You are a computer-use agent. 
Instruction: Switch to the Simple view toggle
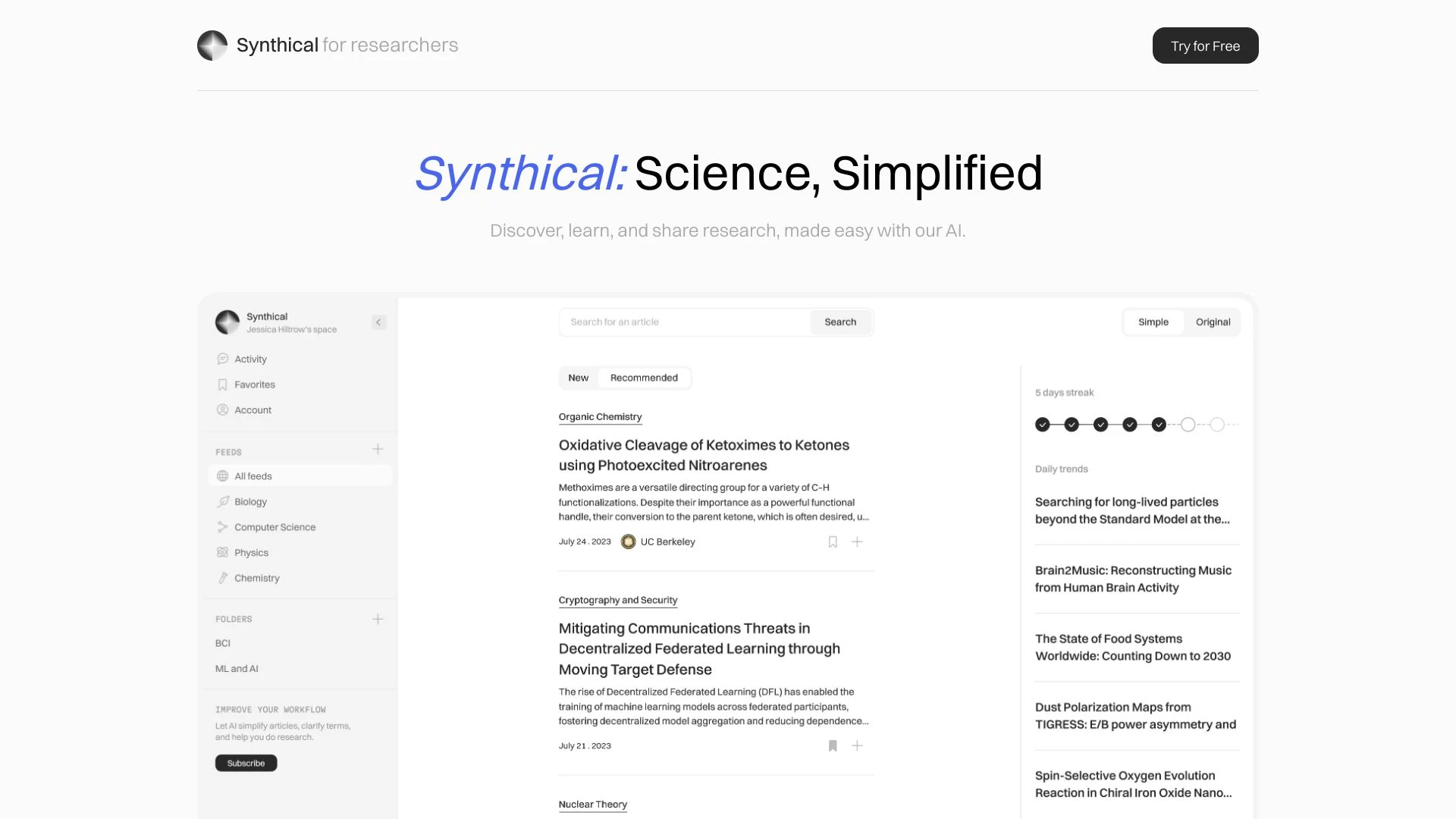point(1153,322)
